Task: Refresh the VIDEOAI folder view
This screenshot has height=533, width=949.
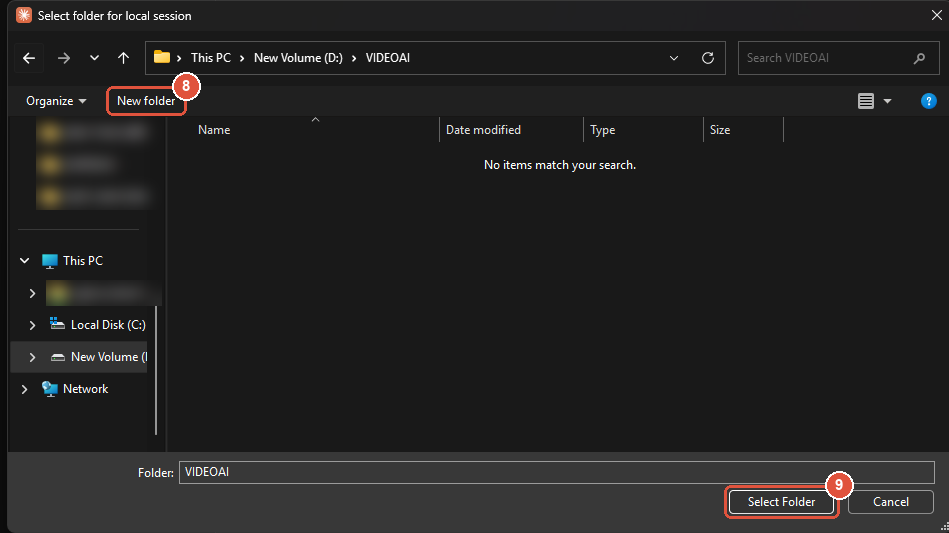Action: [x=708, y=58]
